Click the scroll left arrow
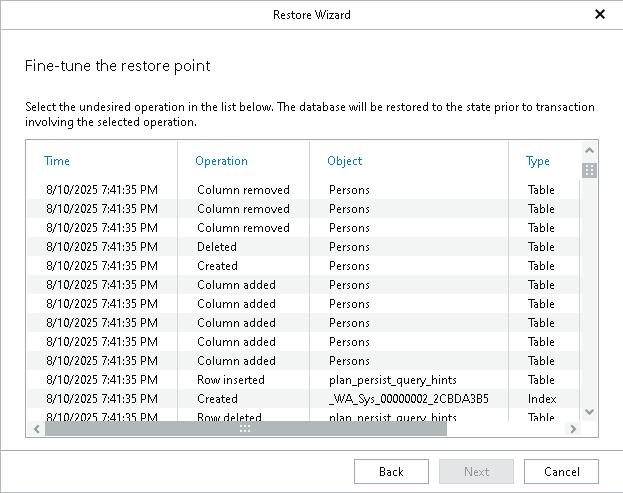The height and width of the screenshot is (493, 623). (37, 429)
